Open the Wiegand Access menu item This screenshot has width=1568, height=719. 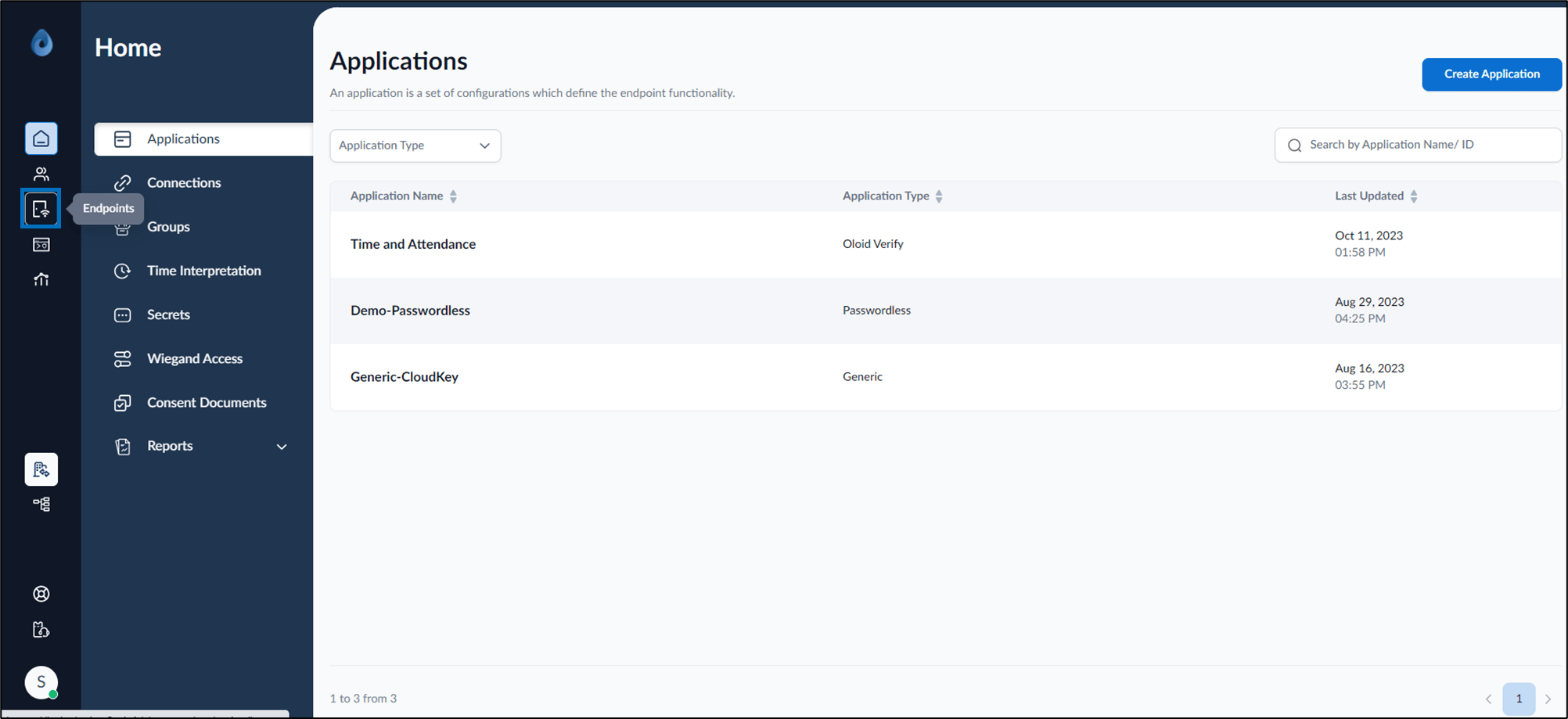[x=195, y=359]
